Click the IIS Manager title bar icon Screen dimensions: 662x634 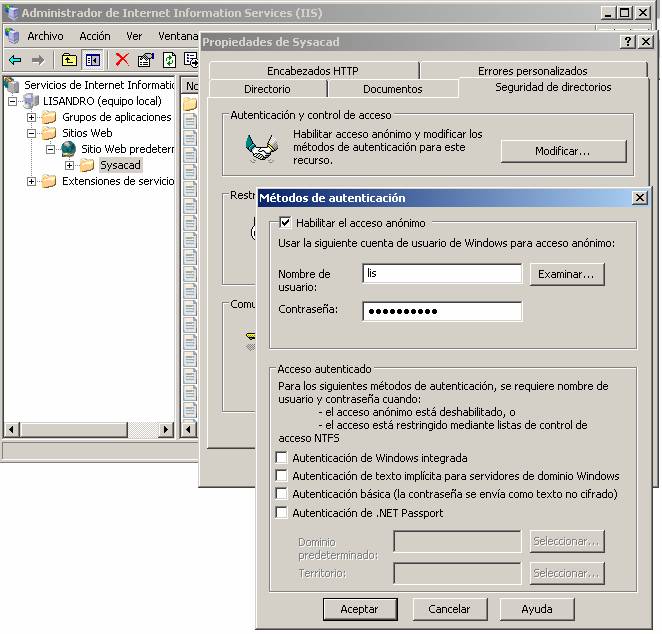tap(11, 13)
